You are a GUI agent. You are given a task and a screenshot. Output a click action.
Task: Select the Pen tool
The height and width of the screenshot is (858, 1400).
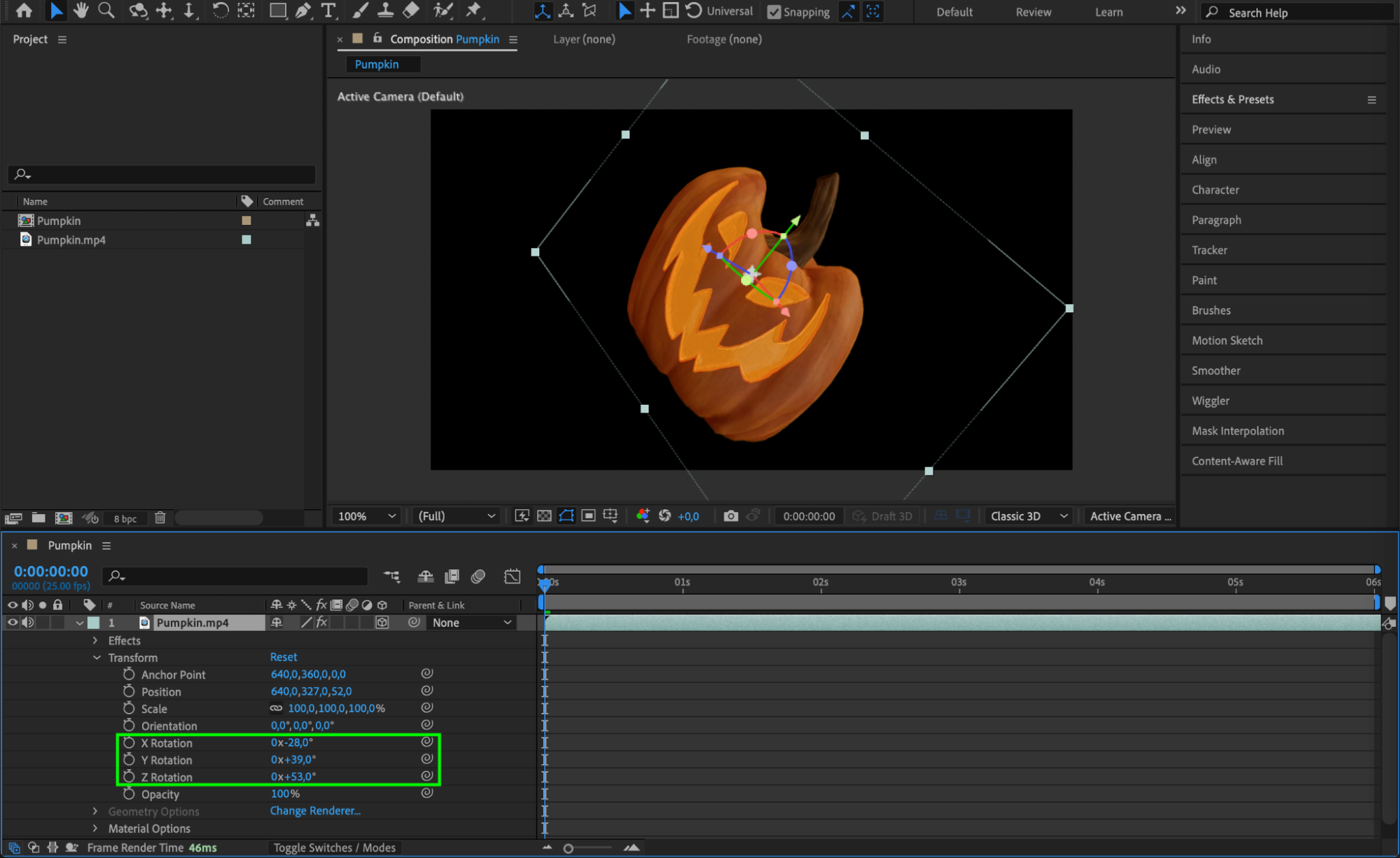coord(303,11)
